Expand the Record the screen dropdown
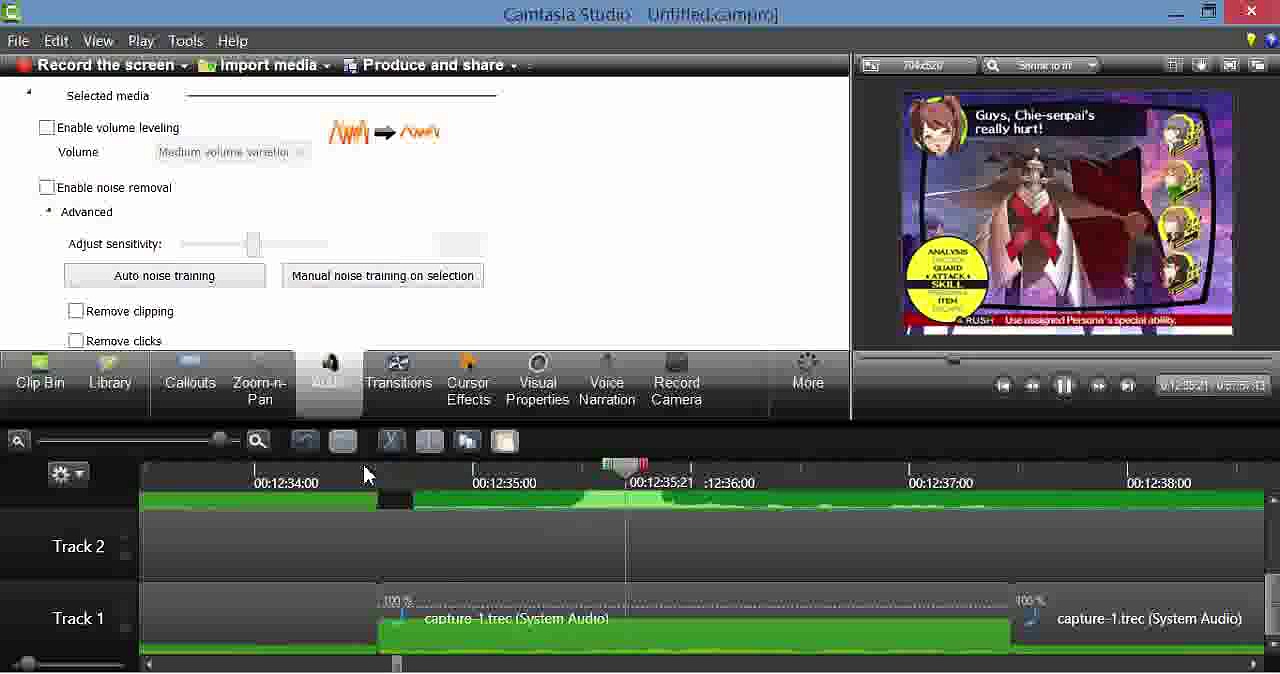This screenshot has height=674, width=1280. [184, 66]
